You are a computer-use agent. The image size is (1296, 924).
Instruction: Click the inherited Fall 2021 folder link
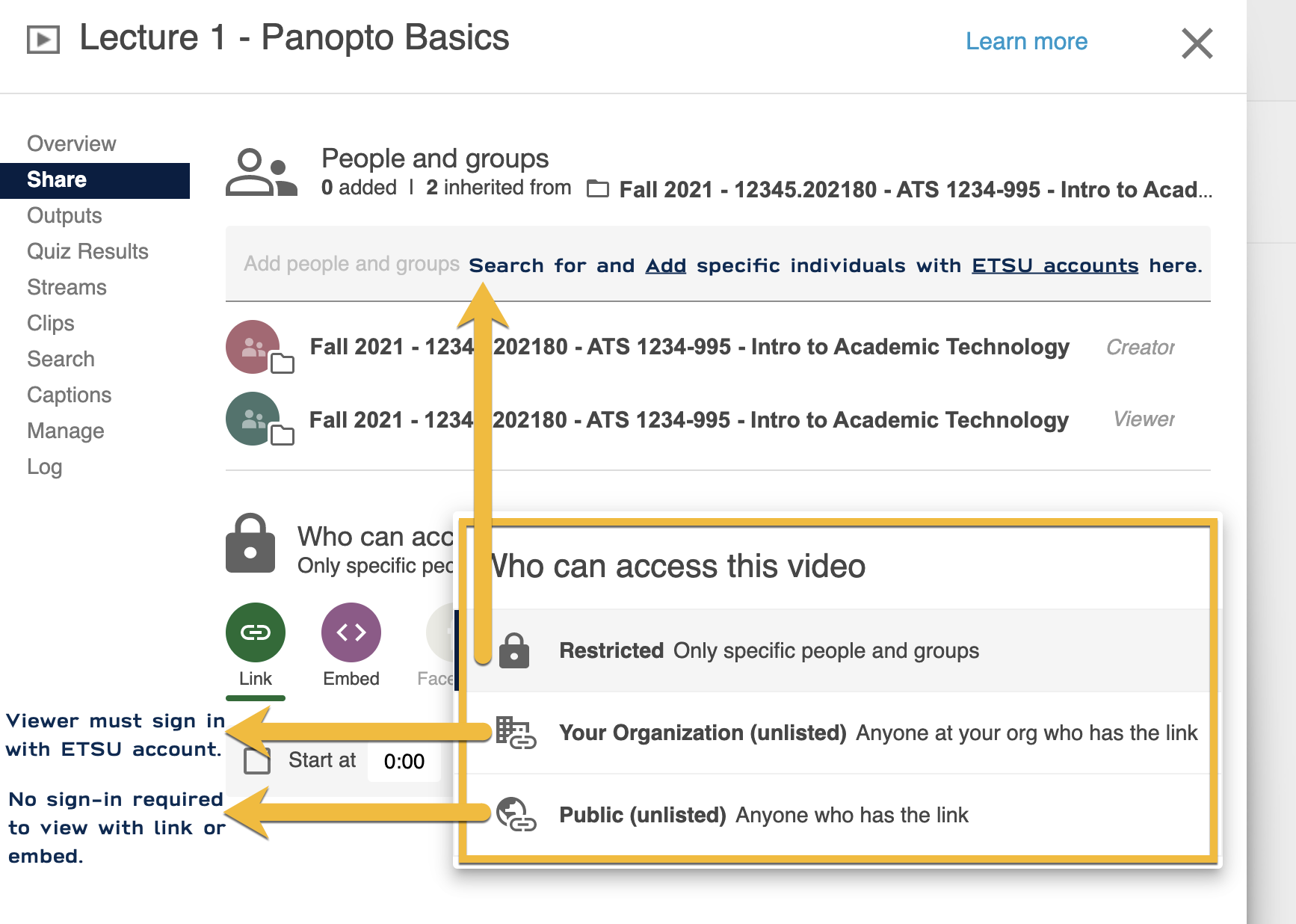coord(914,190)
